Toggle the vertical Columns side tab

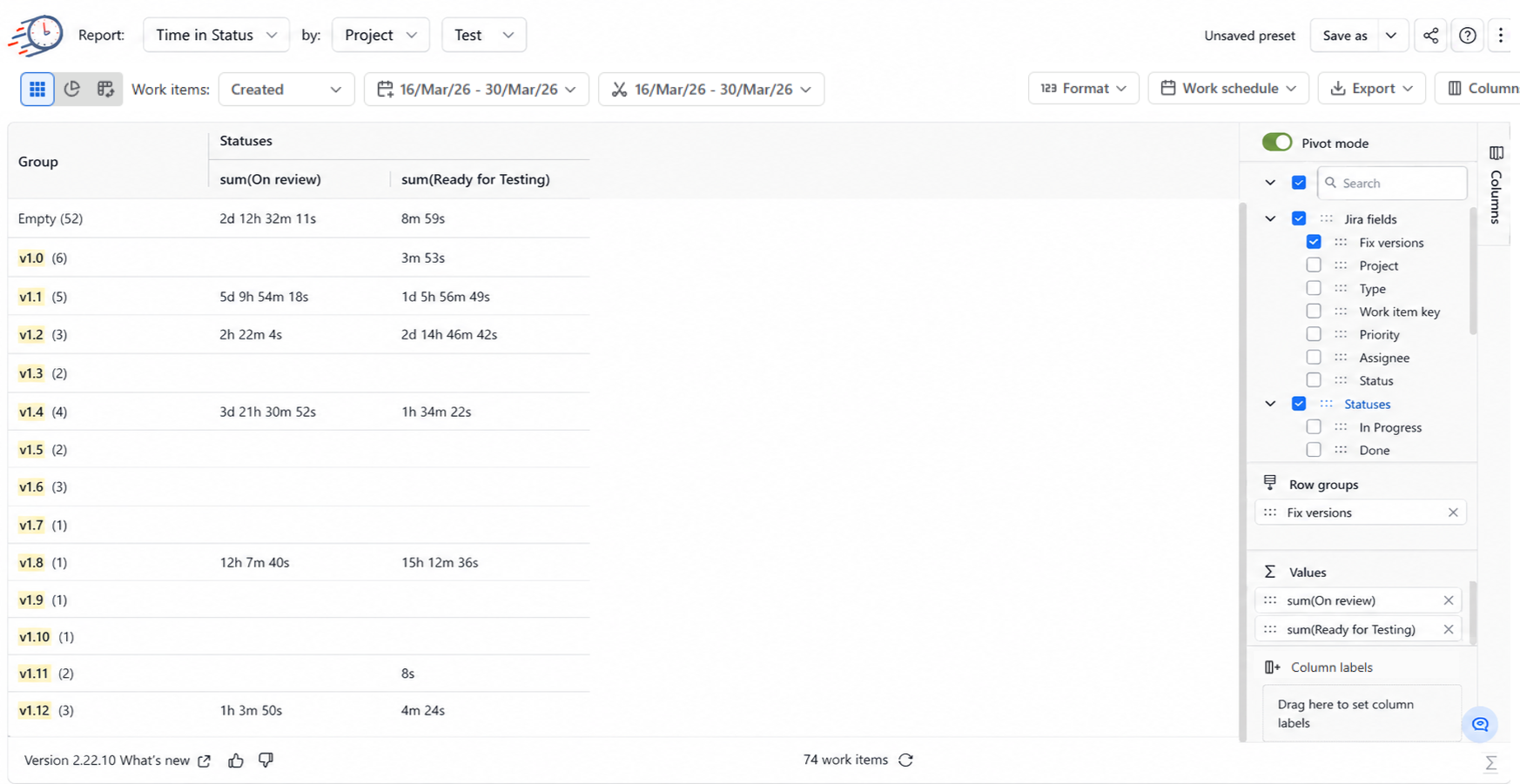pyautogui.click(x=1496, y=185)
